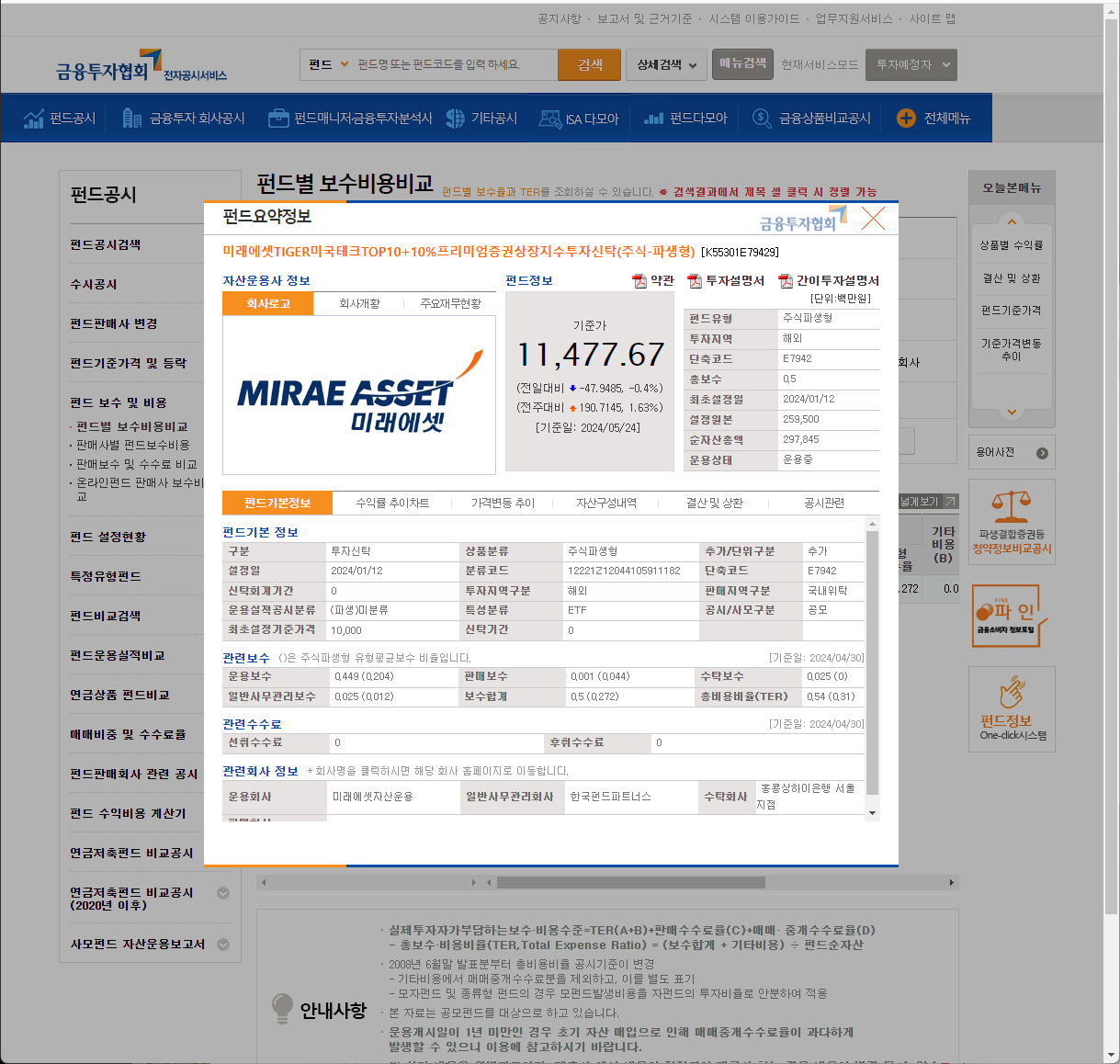
Task: Open 매매비중 및 수수료율 sidebar item
Action: click(128, 734)
